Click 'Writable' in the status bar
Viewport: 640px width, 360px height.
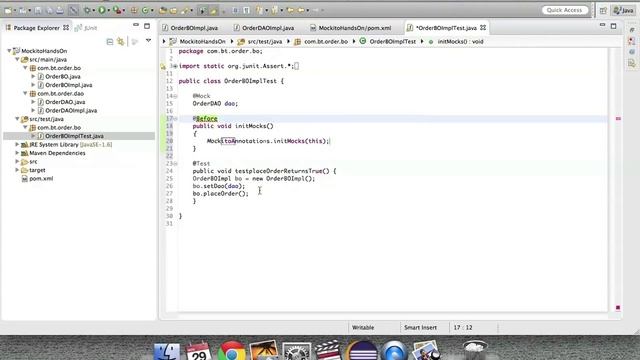pyautogui.click(x=363, y=327)
